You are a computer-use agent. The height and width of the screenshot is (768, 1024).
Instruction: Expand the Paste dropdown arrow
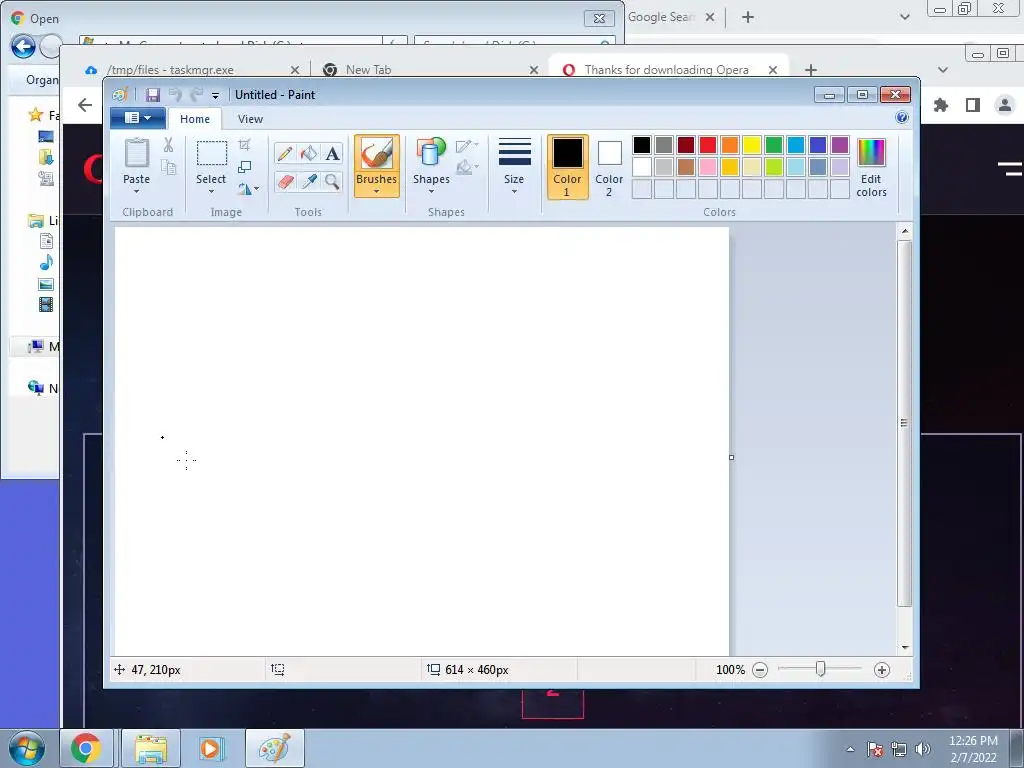point(136,191)
